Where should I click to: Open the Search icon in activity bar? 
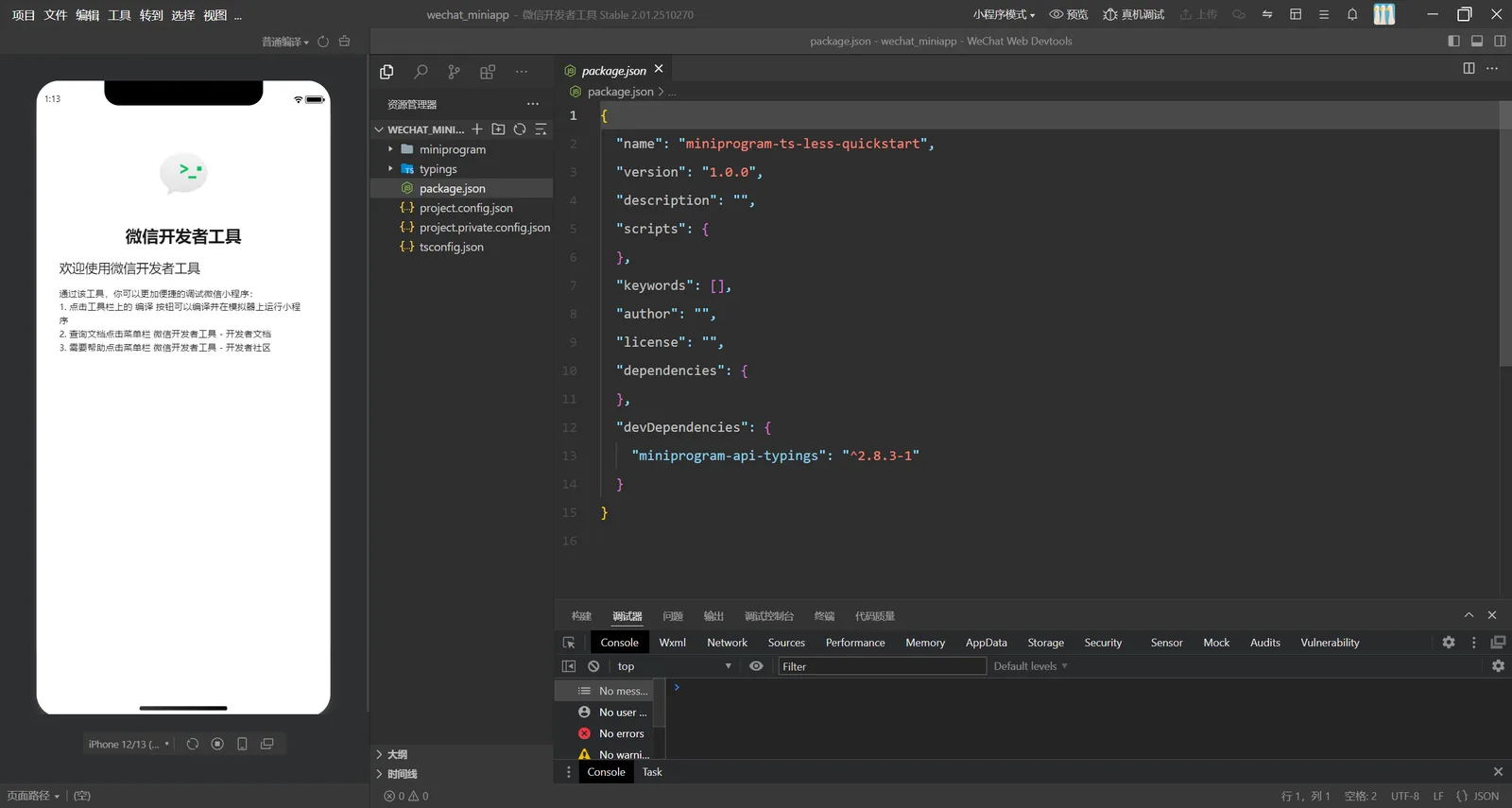[x=421, y=72]
